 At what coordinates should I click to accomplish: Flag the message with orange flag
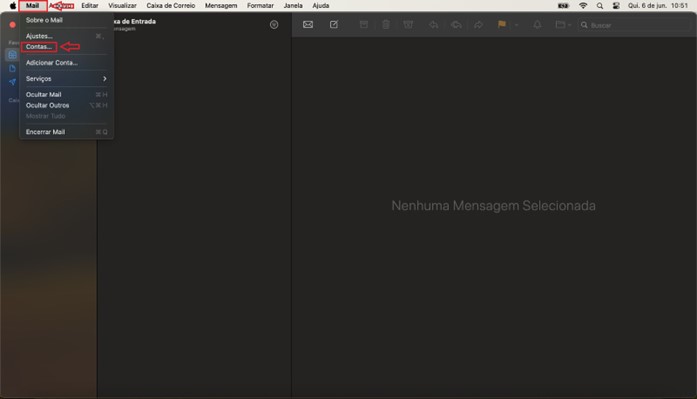502,24
